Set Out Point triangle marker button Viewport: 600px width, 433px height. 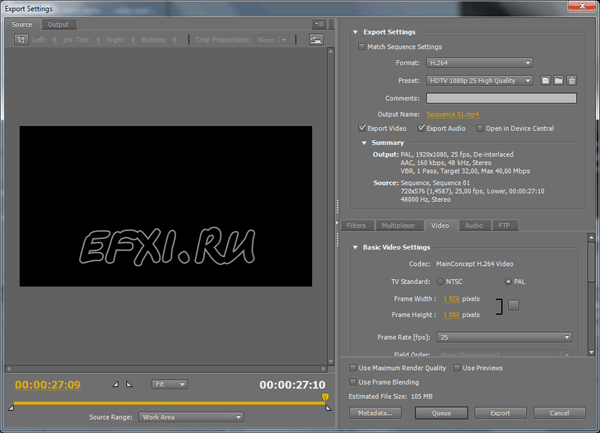(129, 384)
